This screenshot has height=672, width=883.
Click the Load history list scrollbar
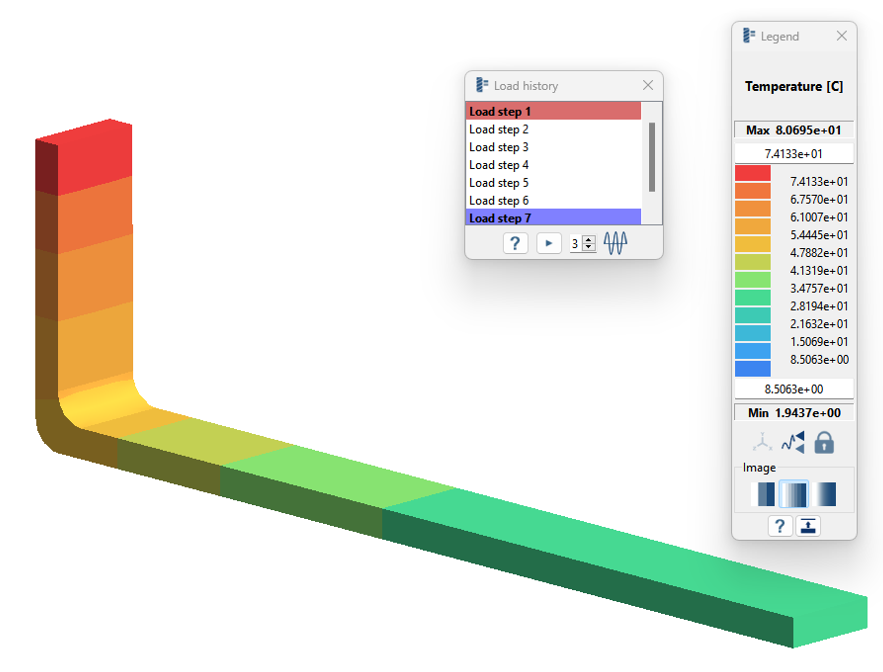(652, 156)
